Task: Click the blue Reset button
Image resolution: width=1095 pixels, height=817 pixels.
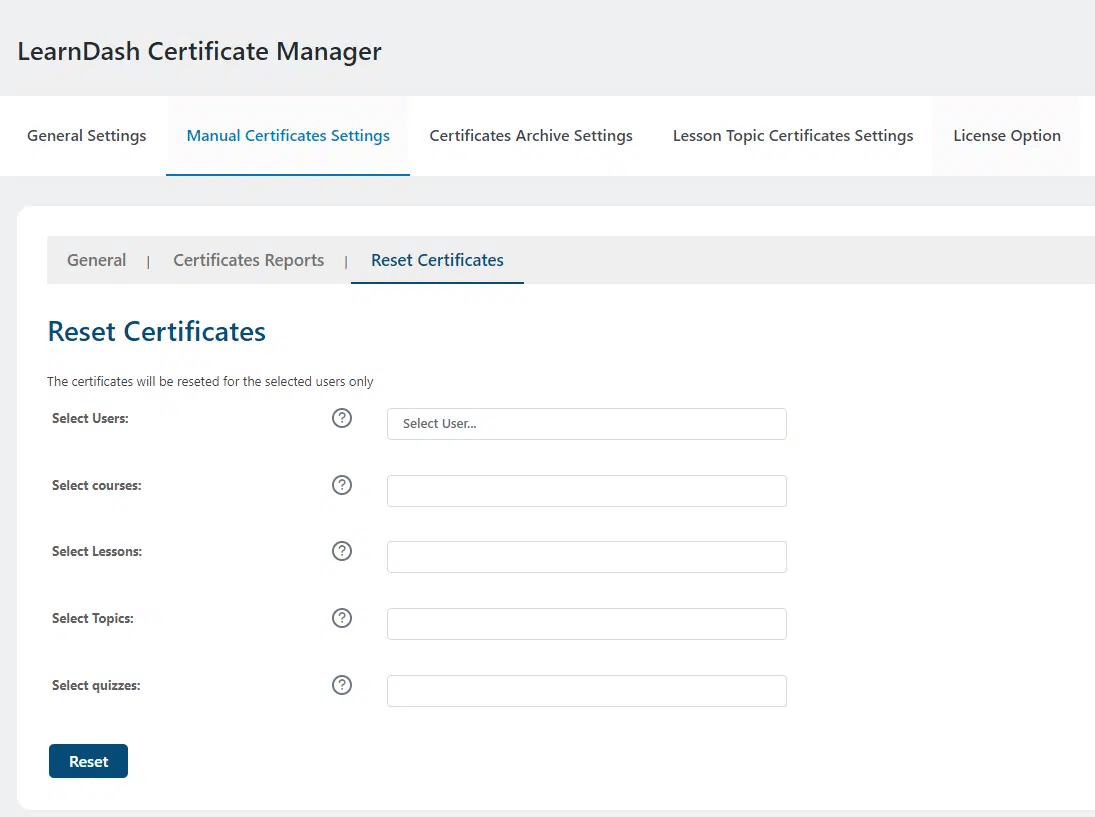Action: click(x=89, y=761)
